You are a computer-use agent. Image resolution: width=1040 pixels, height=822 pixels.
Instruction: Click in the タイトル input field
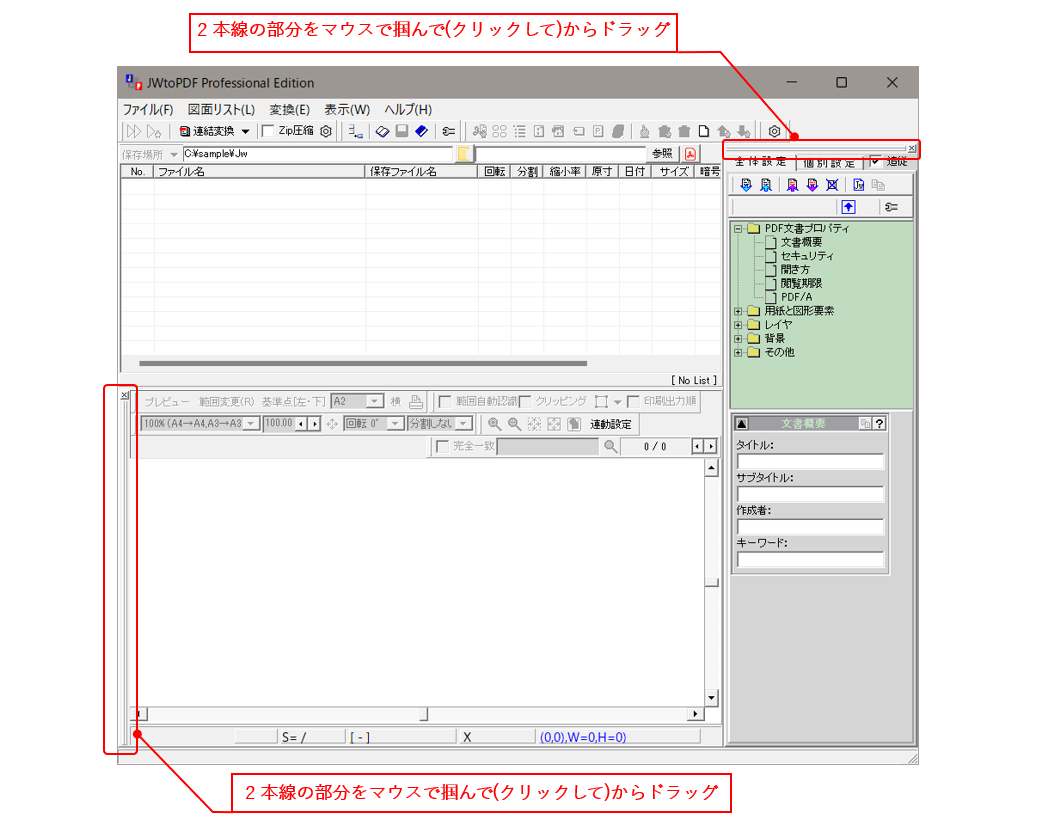808,462
